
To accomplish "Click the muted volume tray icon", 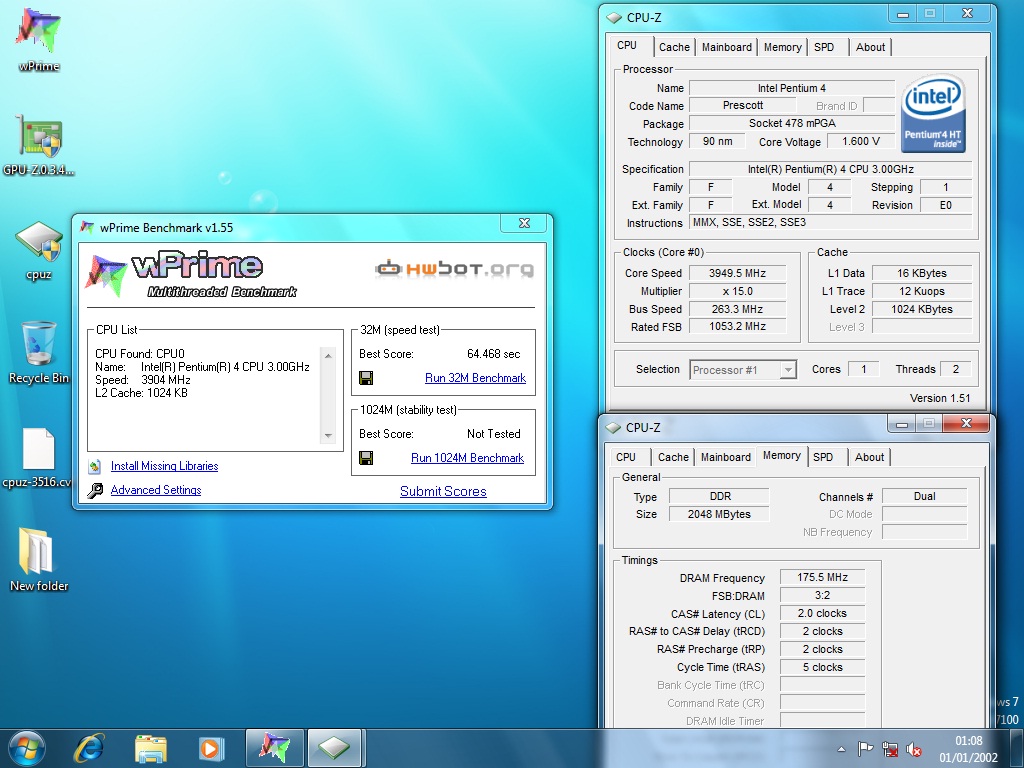I will (x=914, y=749).
